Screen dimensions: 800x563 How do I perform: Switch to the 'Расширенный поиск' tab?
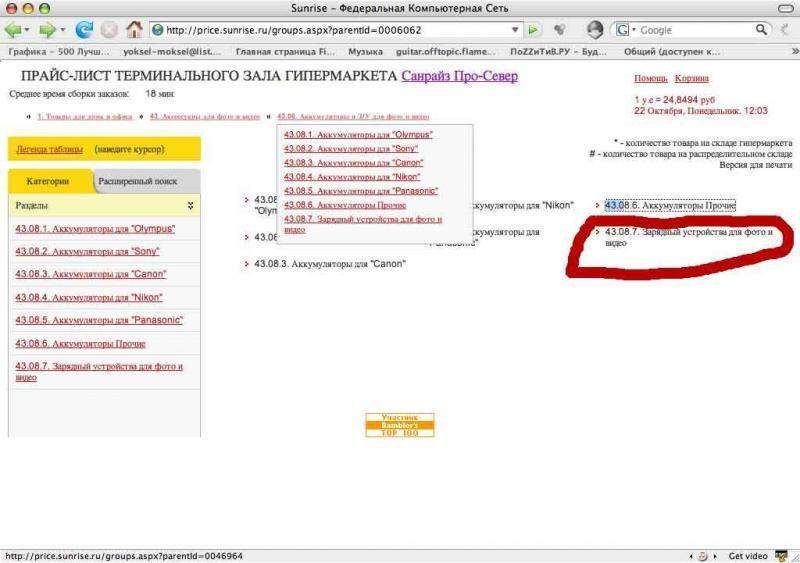point(138,181)
